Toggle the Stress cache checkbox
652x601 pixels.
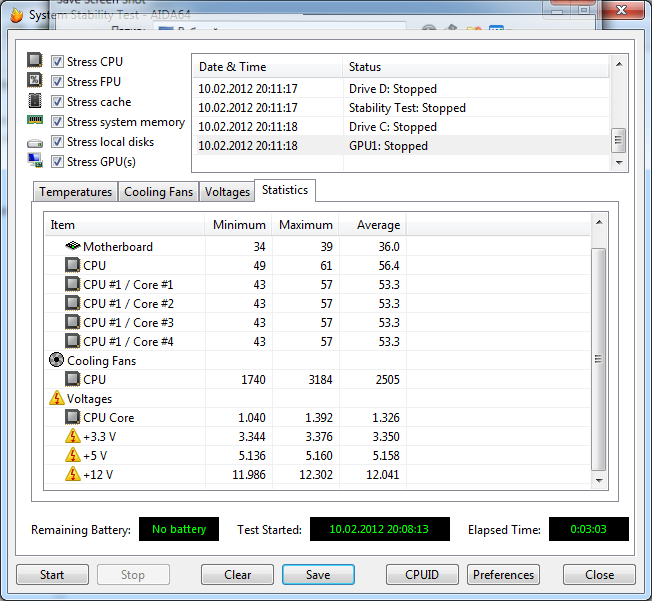(57, 101)
